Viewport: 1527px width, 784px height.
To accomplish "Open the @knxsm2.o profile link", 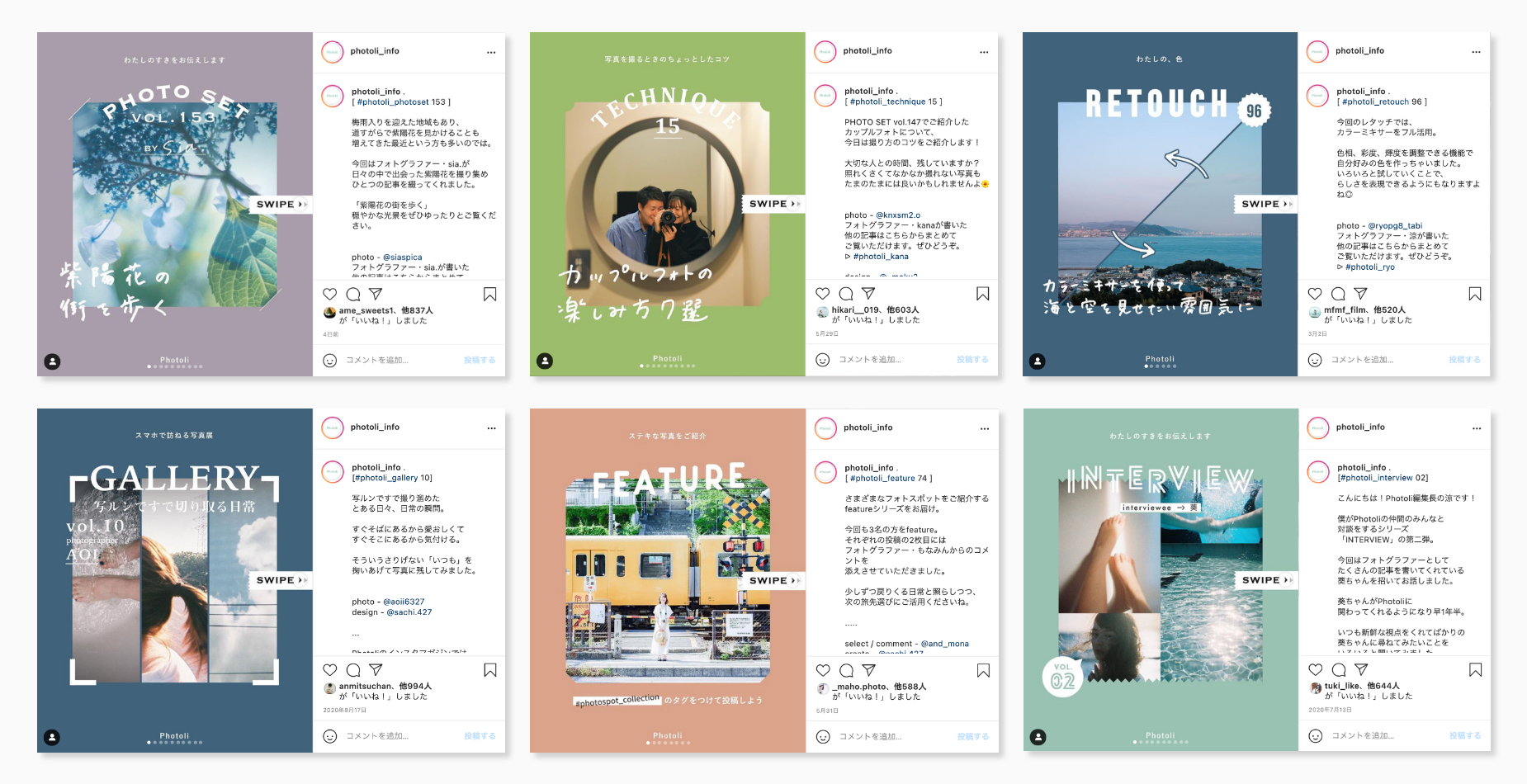I will coord(898,215).
